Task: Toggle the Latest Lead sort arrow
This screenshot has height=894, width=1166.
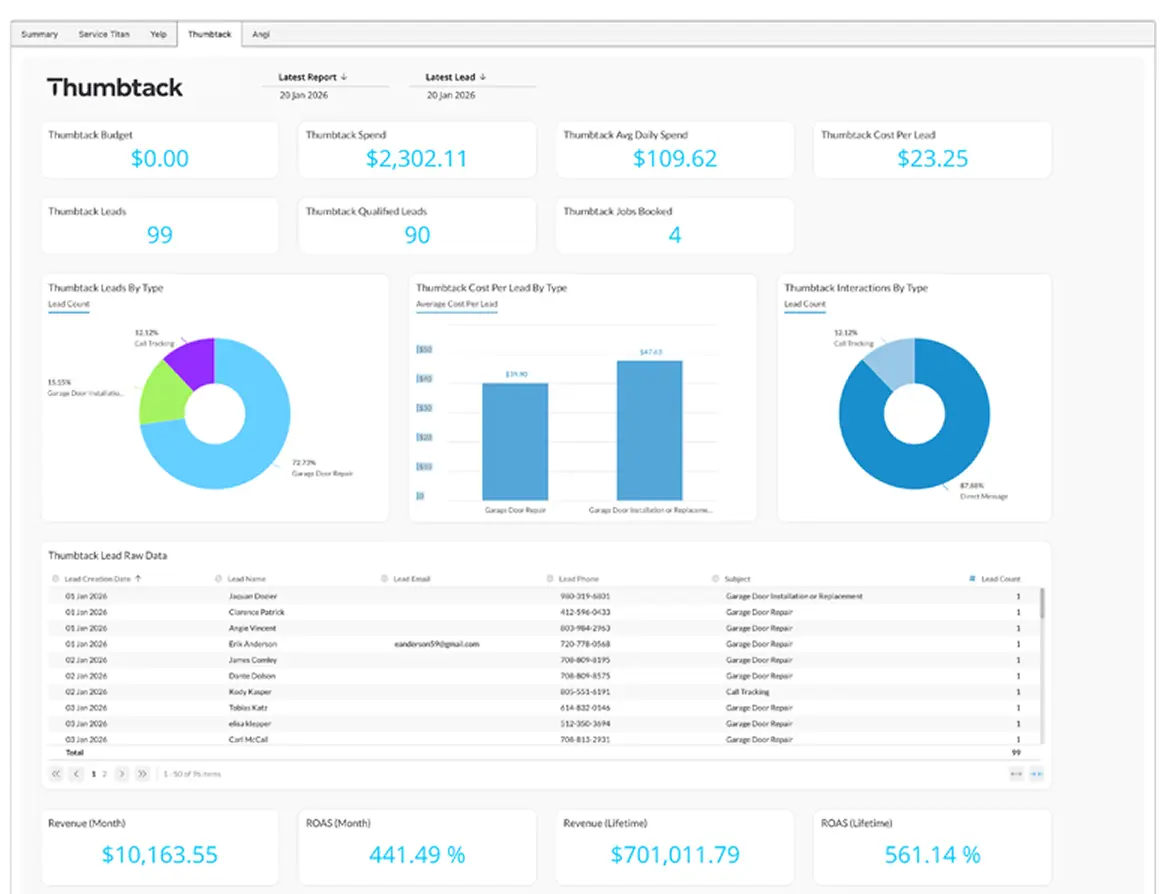Action: pyautogui.click(x=482, y=76)
